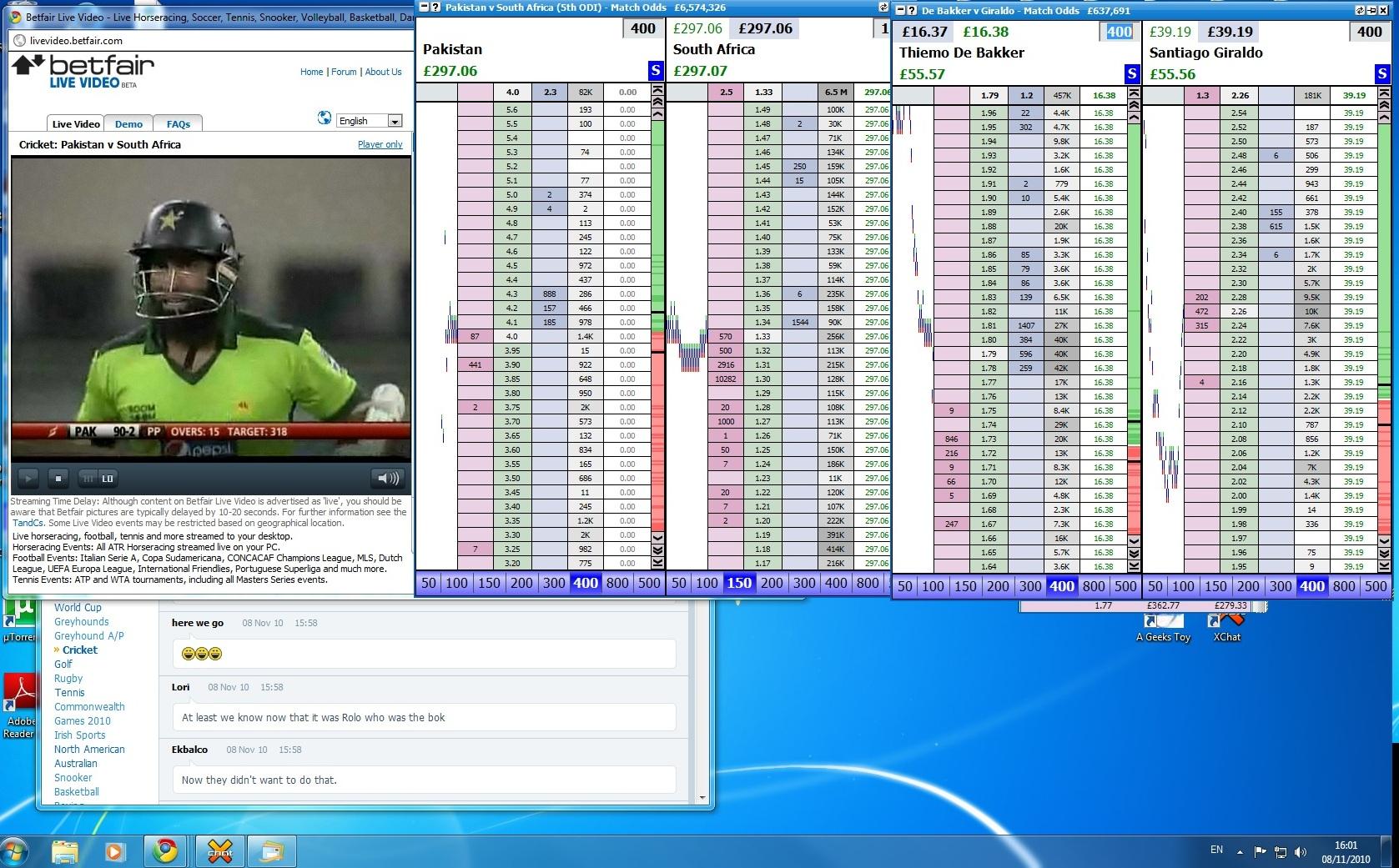Click the 615 amount on the Giraldo ladder

[x=1276, y=227]
